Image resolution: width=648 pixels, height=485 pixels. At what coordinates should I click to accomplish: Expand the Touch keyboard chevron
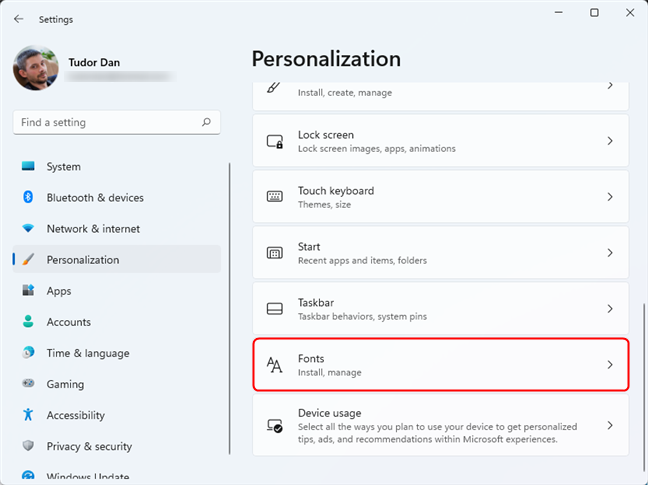coord(610,197)
